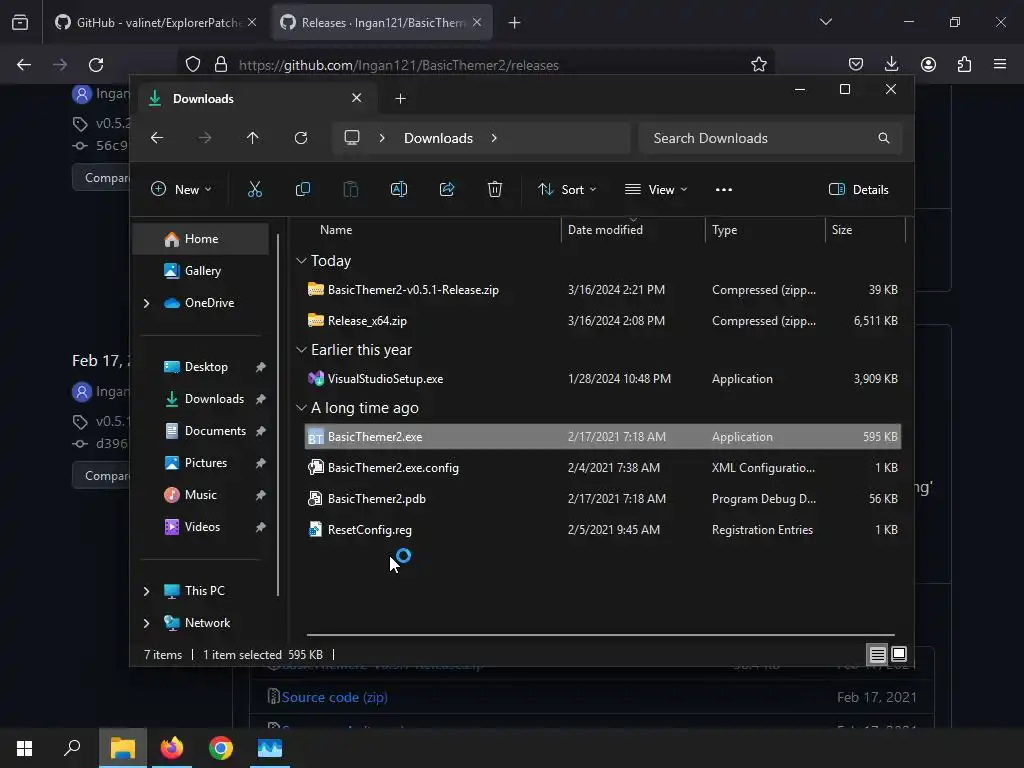Refresh the Downloads folder view
Screen dimensions: 1024x768
300,138
